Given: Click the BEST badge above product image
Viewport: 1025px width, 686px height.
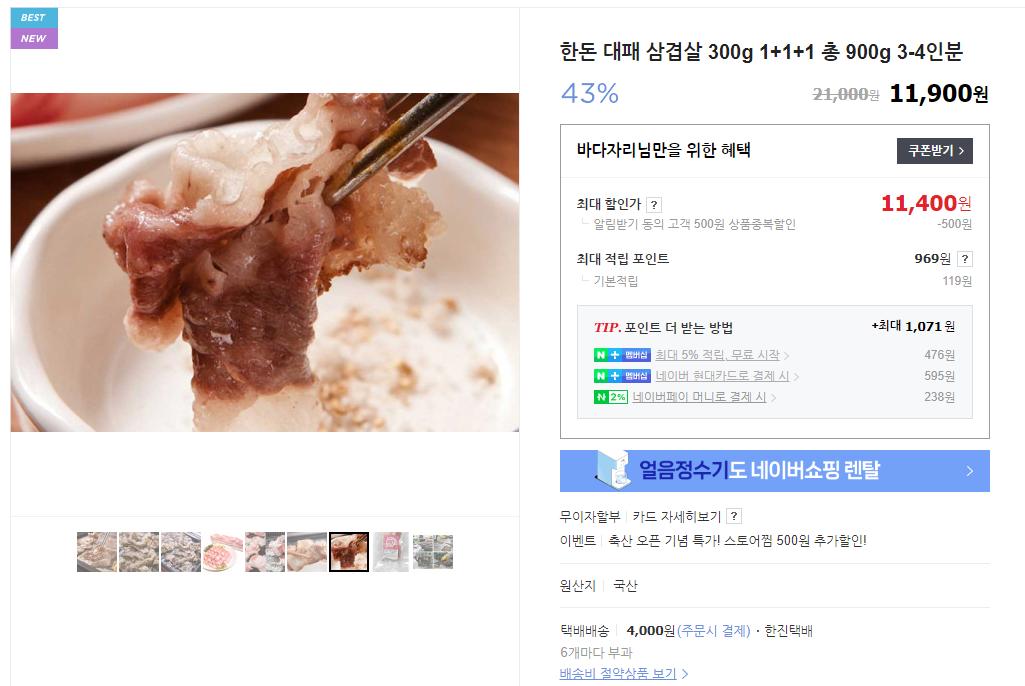Looking at the screenshot, I should point(34,18).
